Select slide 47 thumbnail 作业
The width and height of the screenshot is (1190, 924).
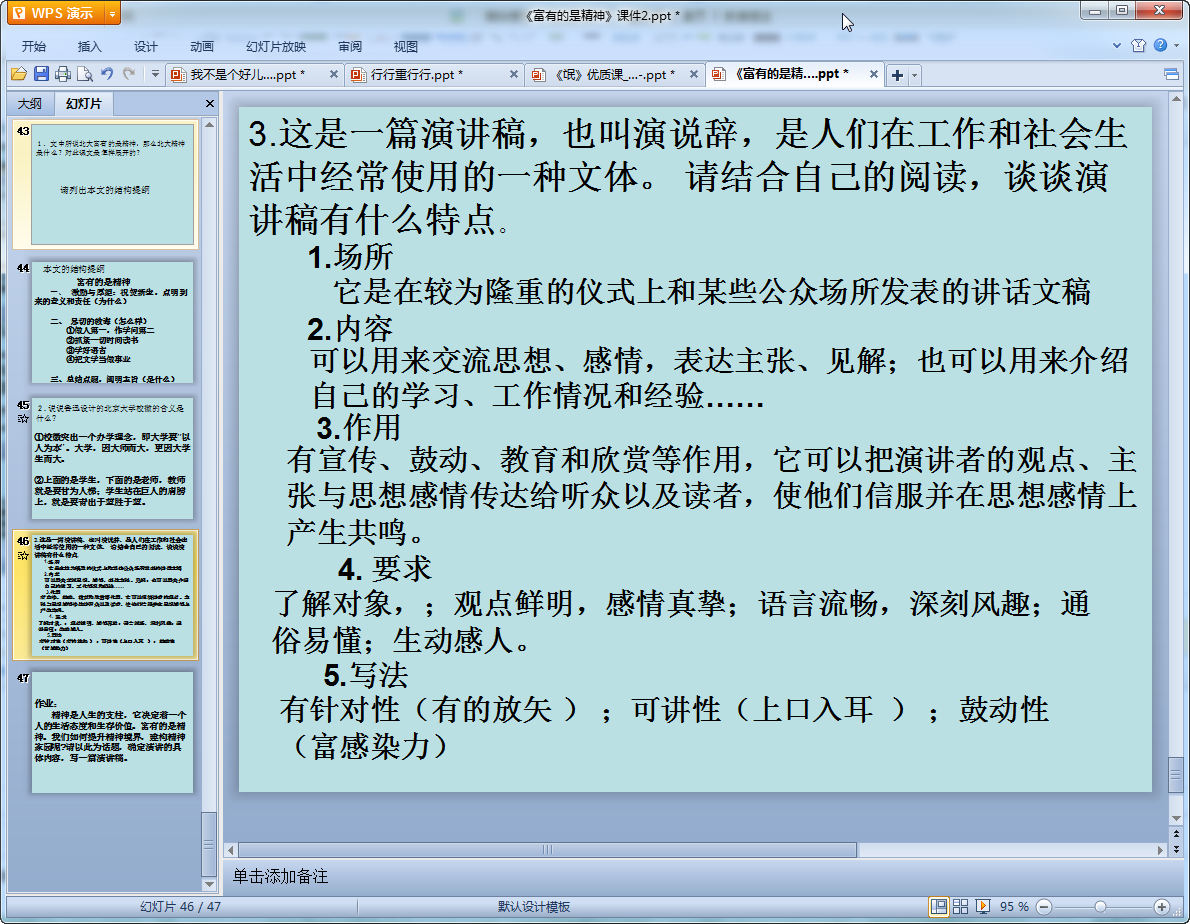[x=112, y=732]
